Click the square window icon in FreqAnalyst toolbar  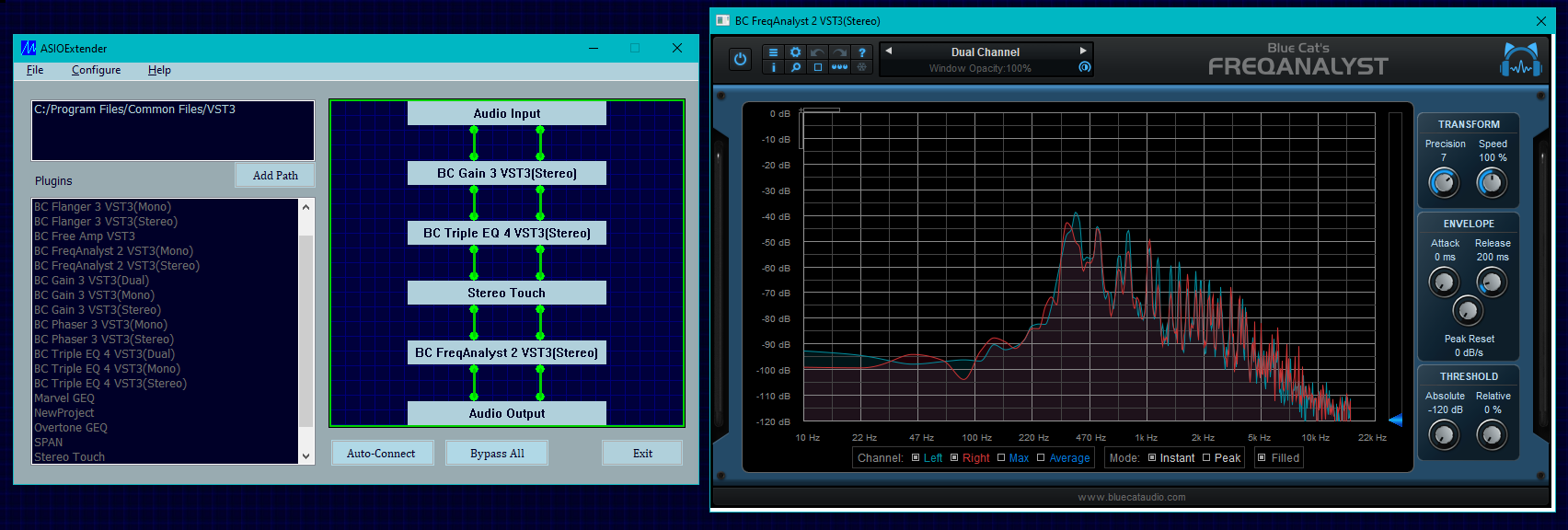click(817, 67)
